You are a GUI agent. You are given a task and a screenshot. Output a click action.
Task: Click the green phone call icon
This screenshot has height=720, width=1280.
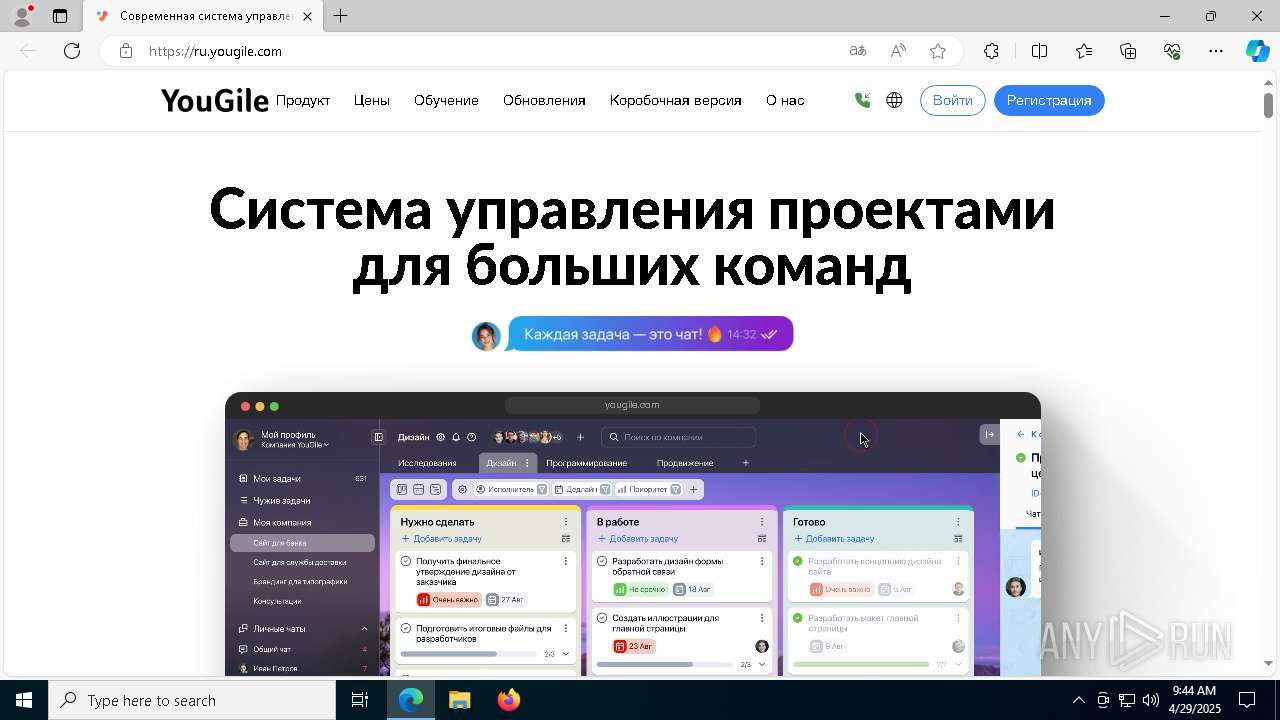(x=862, y=100)
